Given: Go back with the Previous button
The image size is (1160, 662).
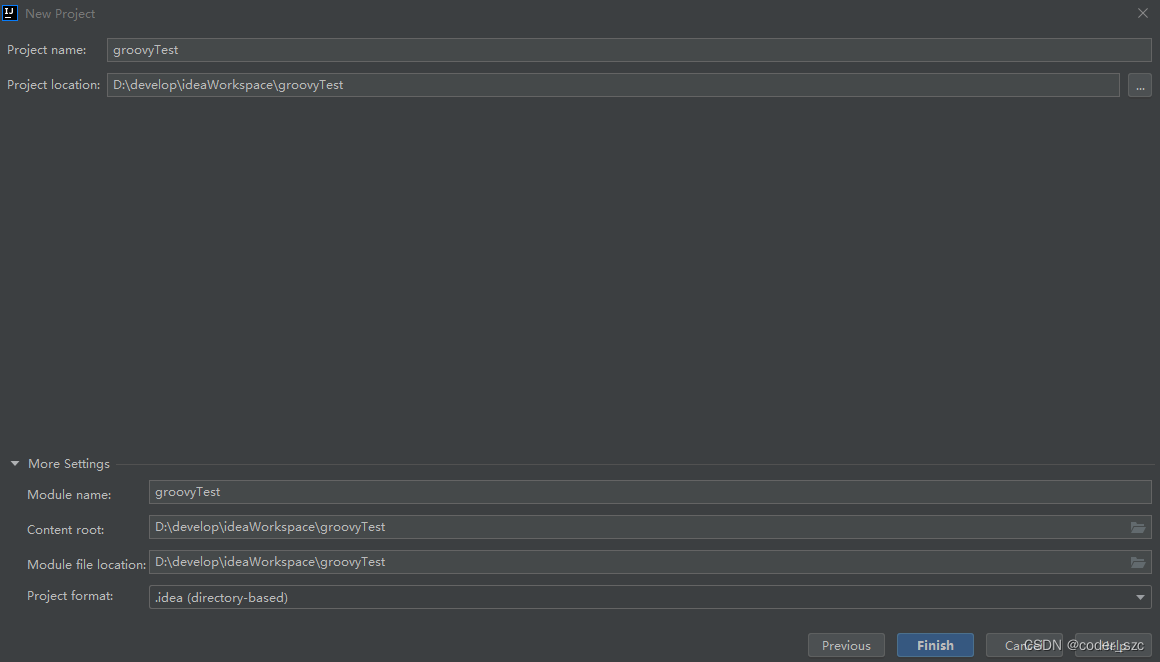Looking at the screenshot, I should pos(846,645).
